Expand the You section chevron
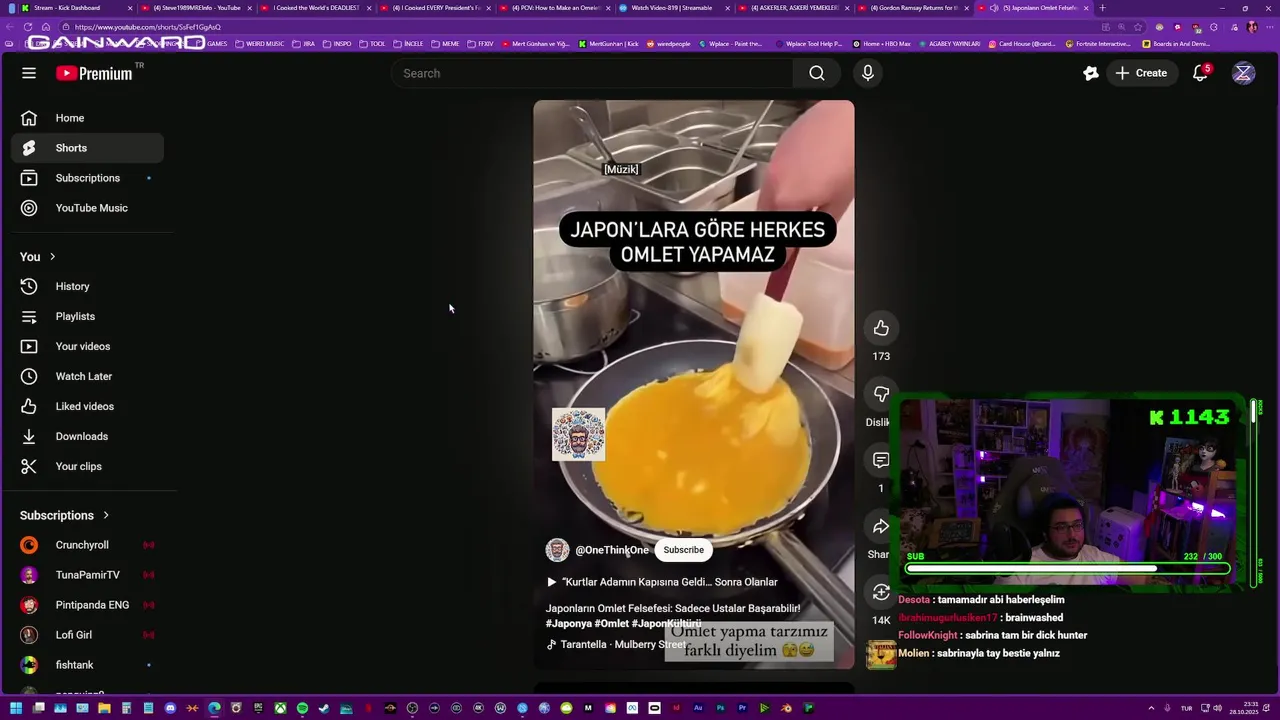Screen dimensions: 1280x720 (x=53, y=257)
